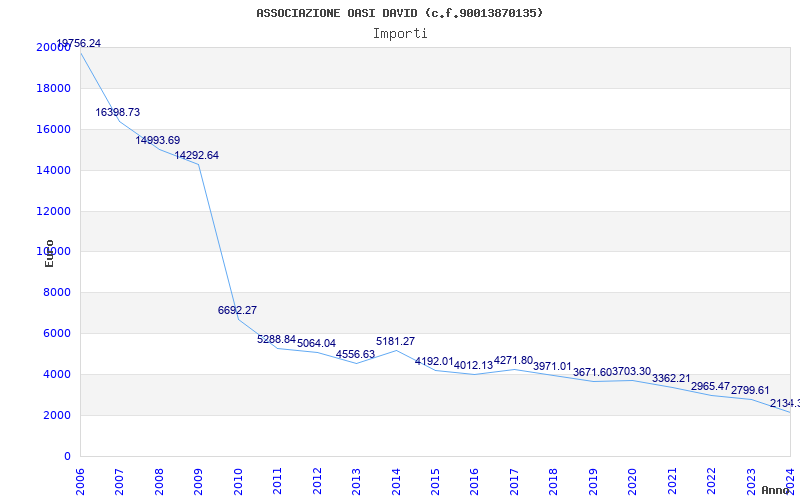Click y-axis value 8000
The width and height of the screenshot is (800, 500).
[x=57, y=292]
